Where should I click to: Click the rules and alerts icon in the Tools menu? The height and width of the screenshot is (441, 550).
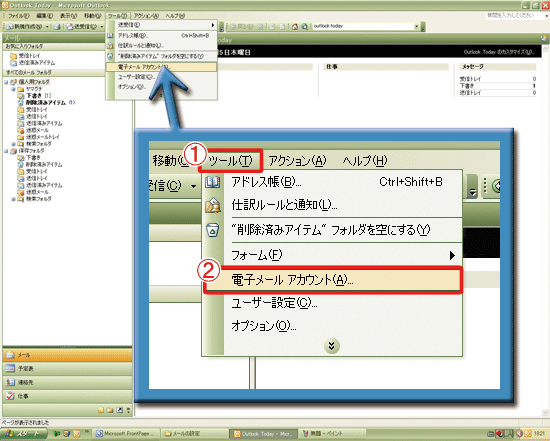coord(110,46)
